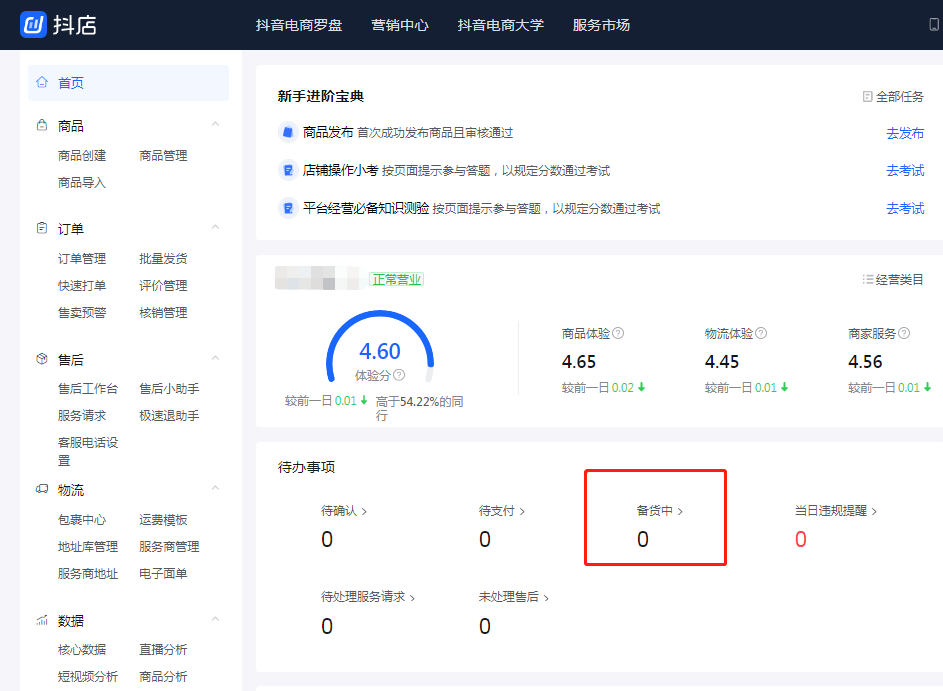Open 客服电话设置 in the sidebar

coord(88,452)
